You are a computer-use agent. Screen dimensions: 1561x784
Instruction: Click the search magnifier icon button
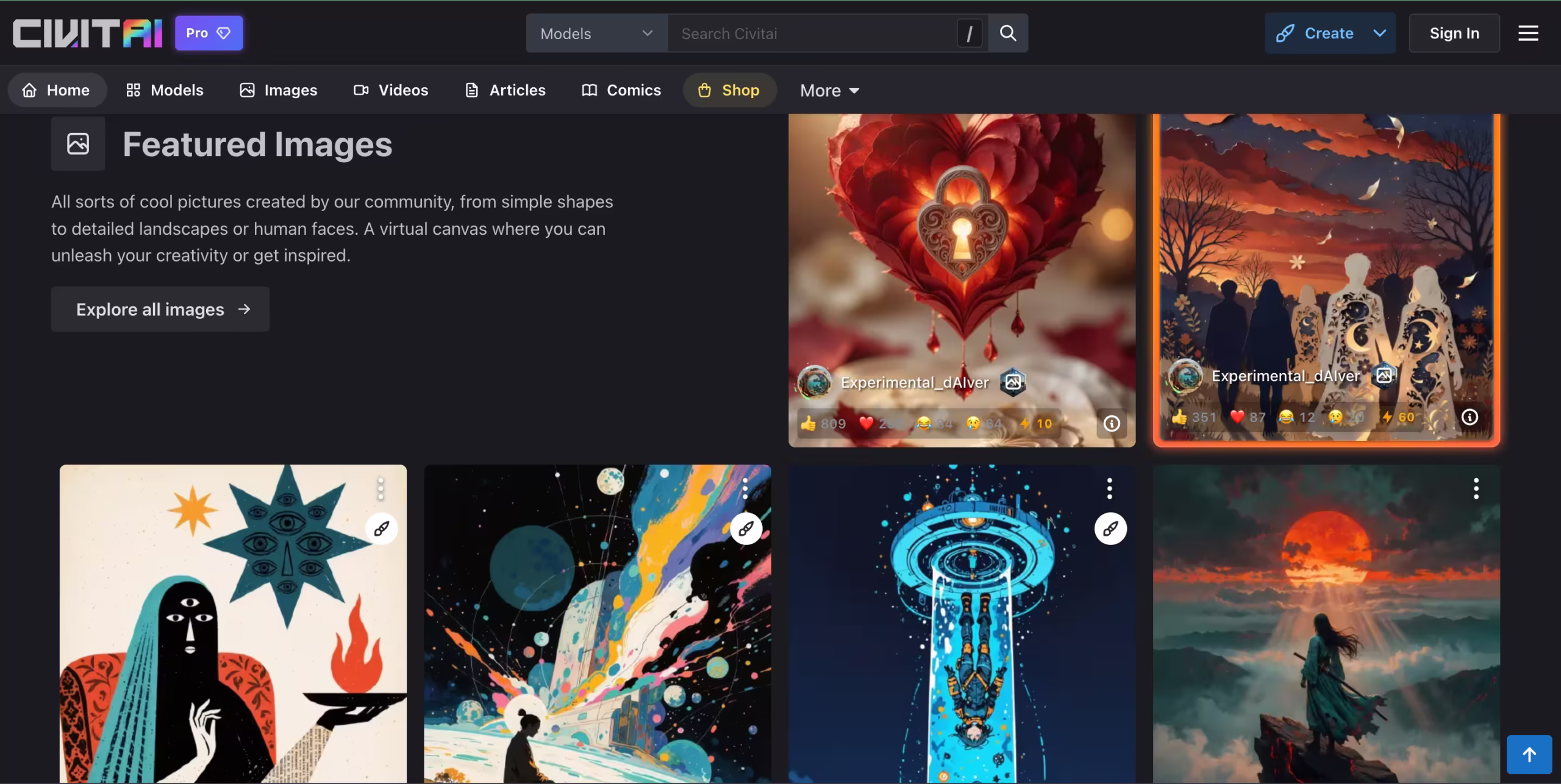(1008, 33)
